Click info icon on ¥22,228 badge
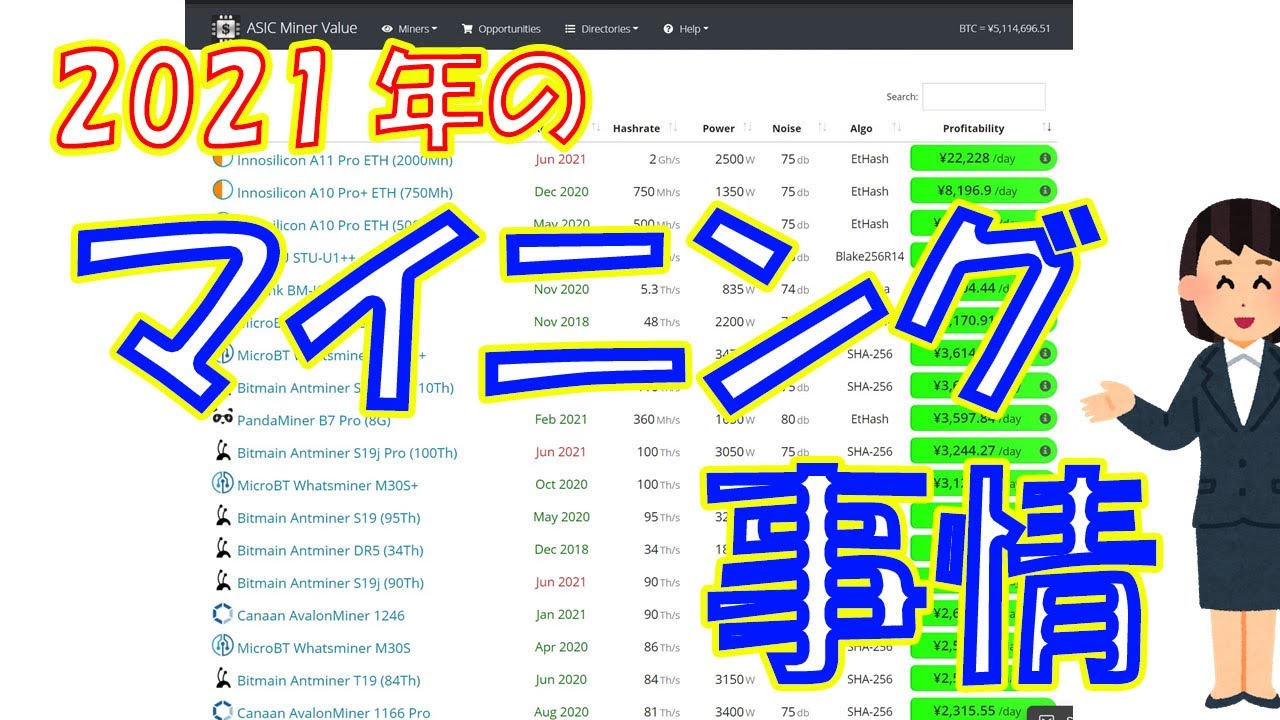 coord(1045,158)
